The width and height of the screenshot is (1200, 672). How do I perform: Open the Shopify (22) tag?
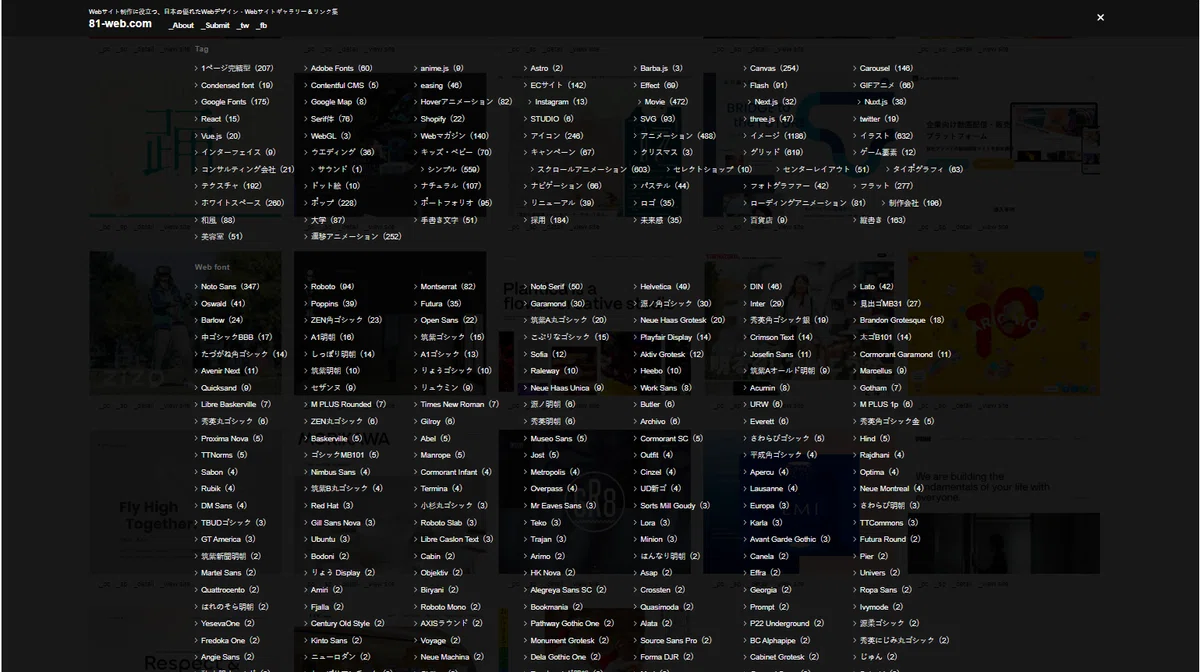pyautogui.click(x=442, y=119)
